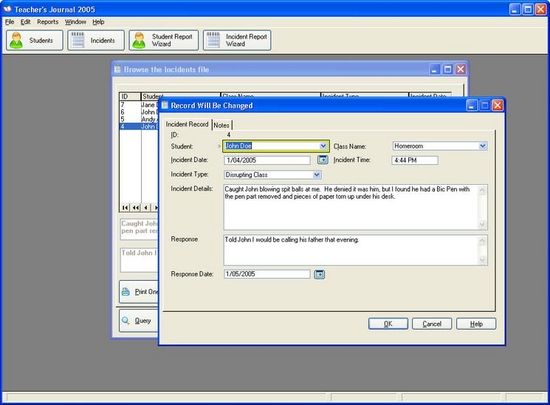Jump to first record navigation arrow
550x405 pixels.
click(x=125, y=208)
